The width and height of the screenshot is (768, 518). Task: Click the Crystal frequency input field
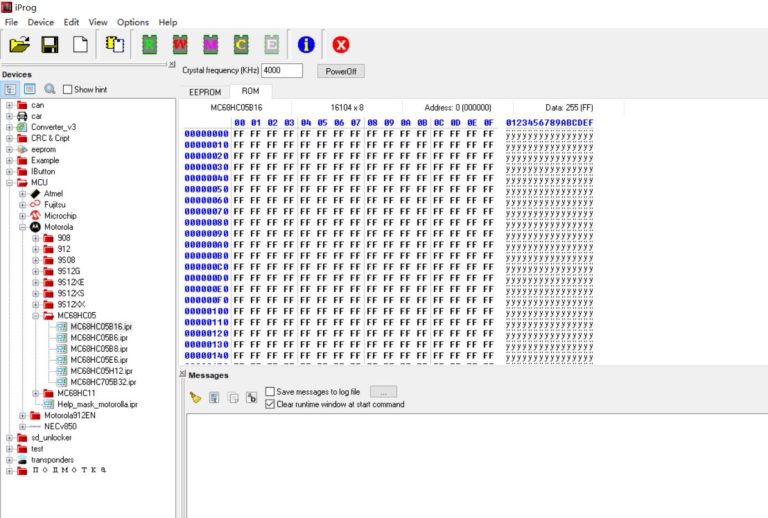[282, 71]
